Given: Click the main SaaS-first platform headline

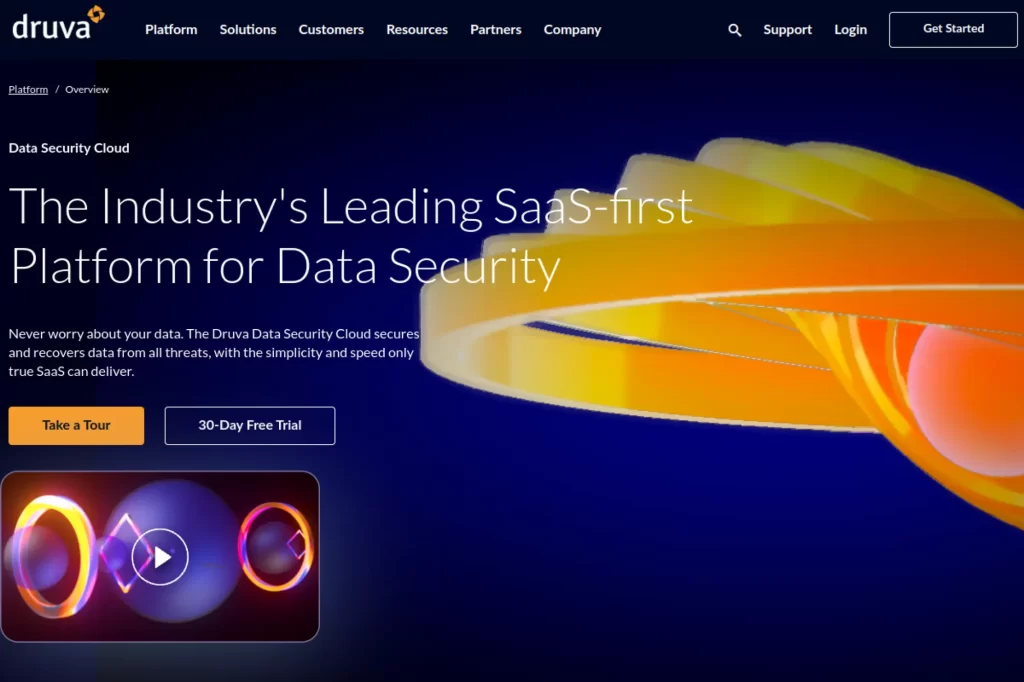Looking at the screenshot, I should point(350,236).
